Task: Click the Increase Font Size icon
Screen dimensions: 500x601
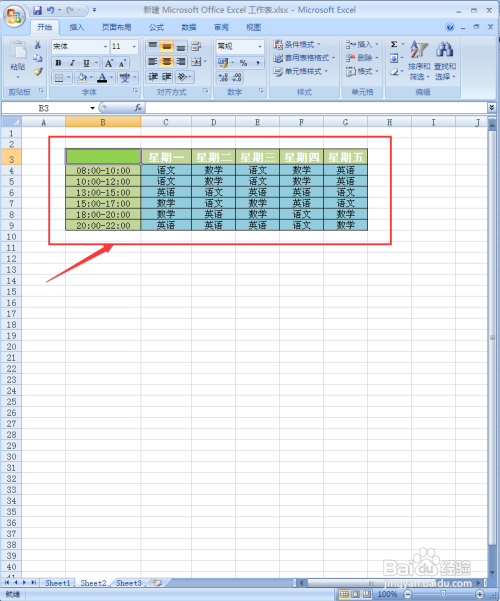Action: (109, 63)
